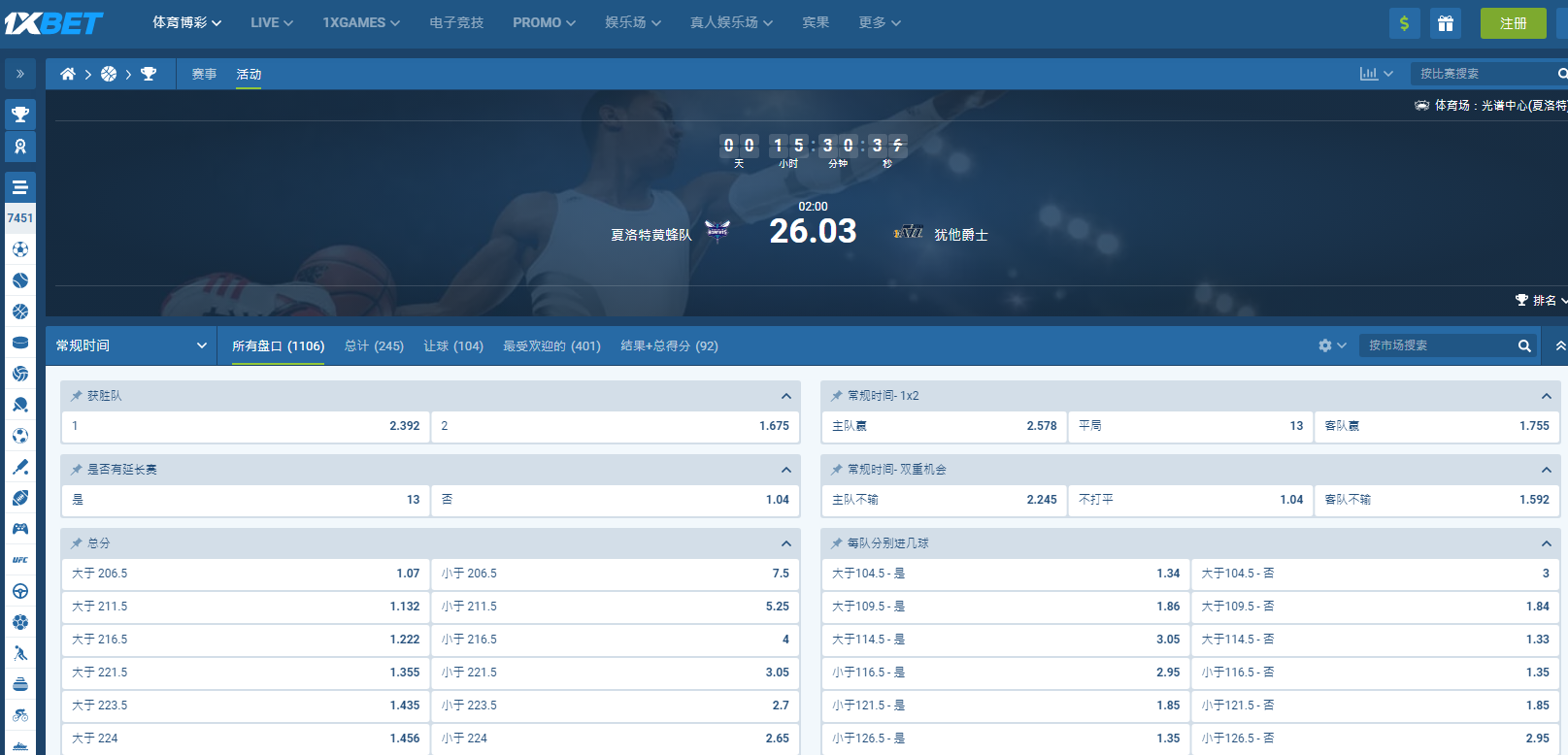Click the green dollar sign icon
Screen dimensions: 1568x755
[x=1404, y=23]
